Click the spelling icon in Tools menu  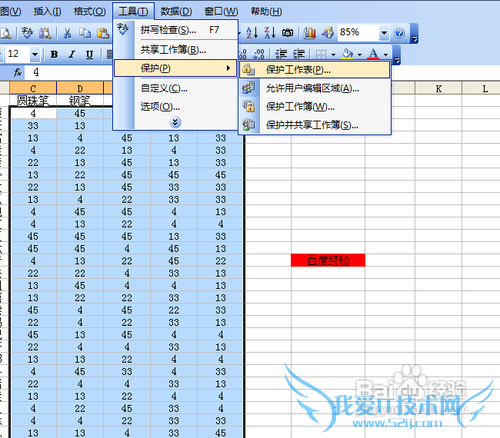click(123, 30)
